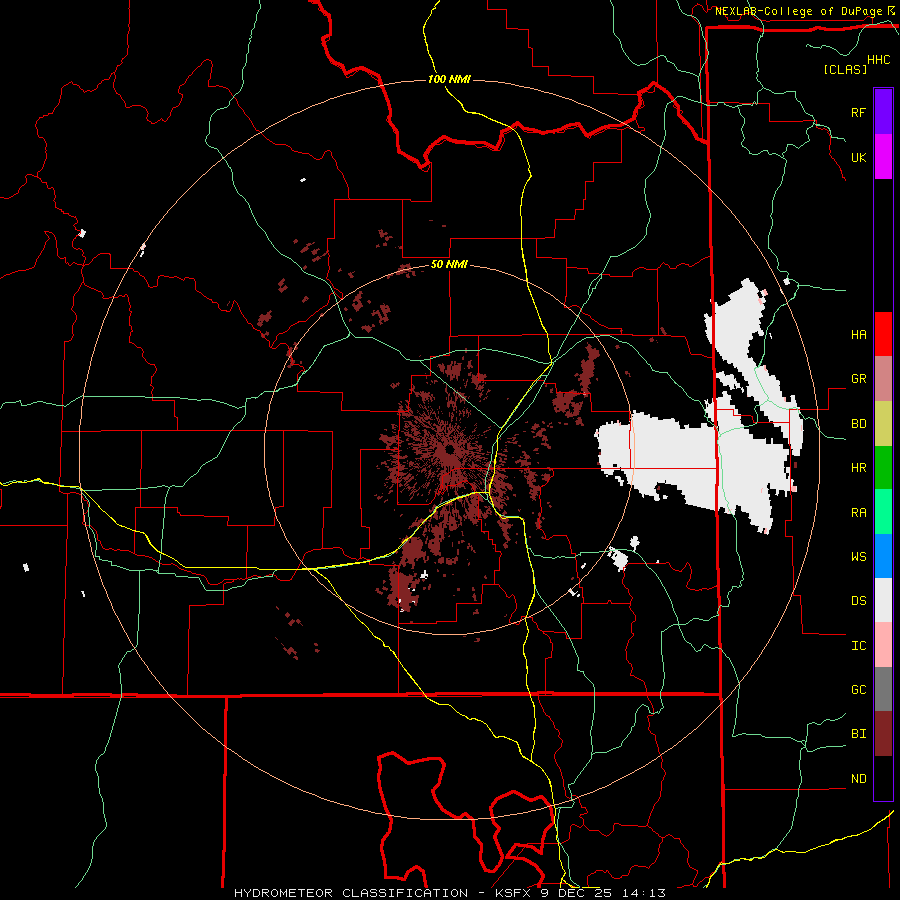Click the GR legend label

click(858, 379)
